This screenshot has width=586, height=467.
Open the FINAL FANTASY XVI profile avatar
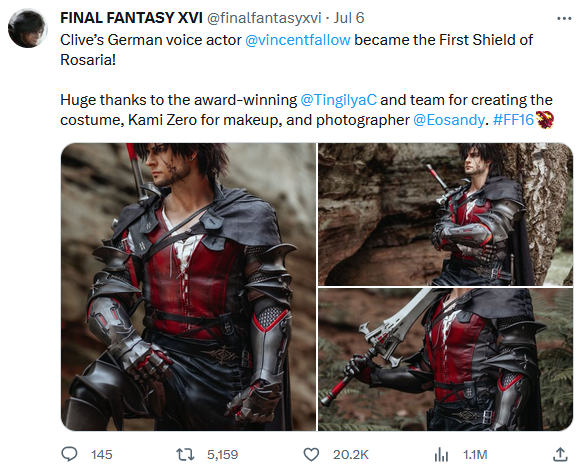[x=28, y=28]
